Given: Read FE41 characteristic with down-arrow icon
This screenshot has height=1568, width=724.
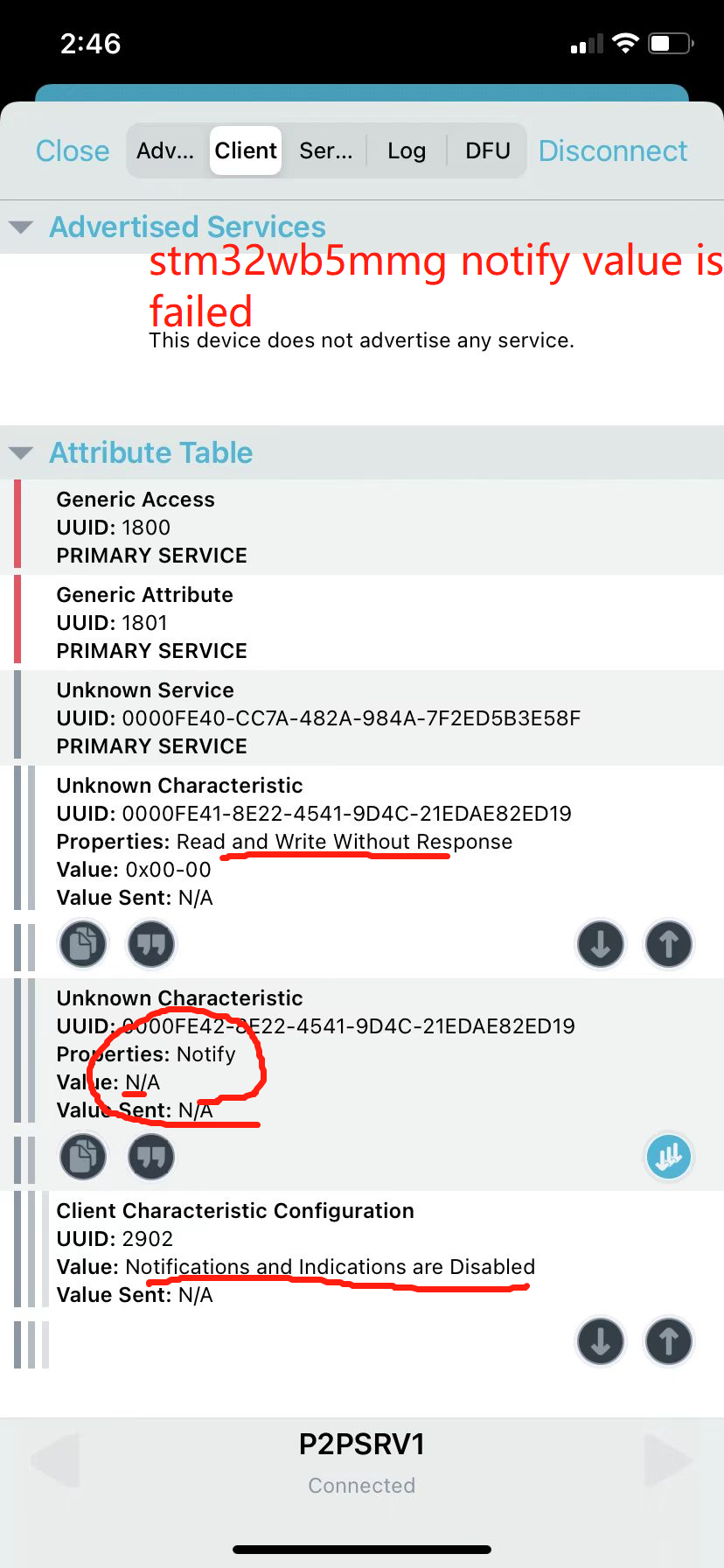Looking at the screenshot, I should [x=601, y=944].
